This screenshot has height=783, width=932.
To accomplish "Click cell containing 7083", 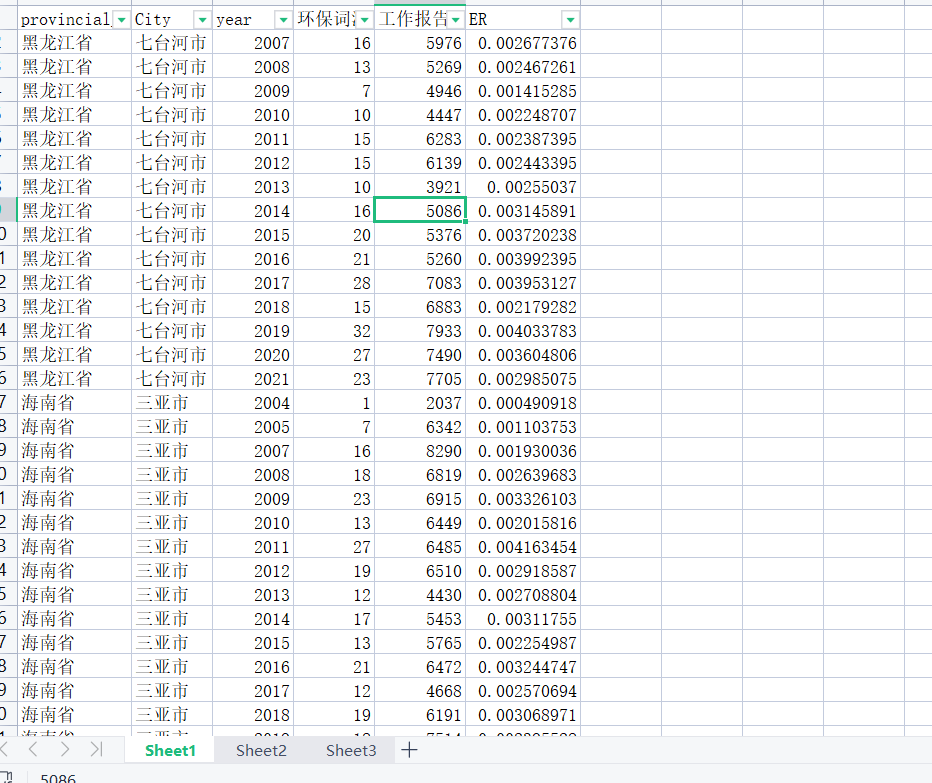I will 420,282.
